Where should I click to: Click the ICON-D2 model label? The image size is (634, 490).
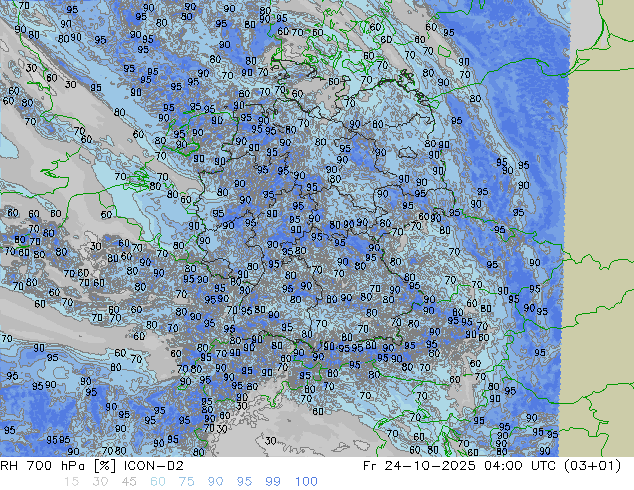coord(154,466)
